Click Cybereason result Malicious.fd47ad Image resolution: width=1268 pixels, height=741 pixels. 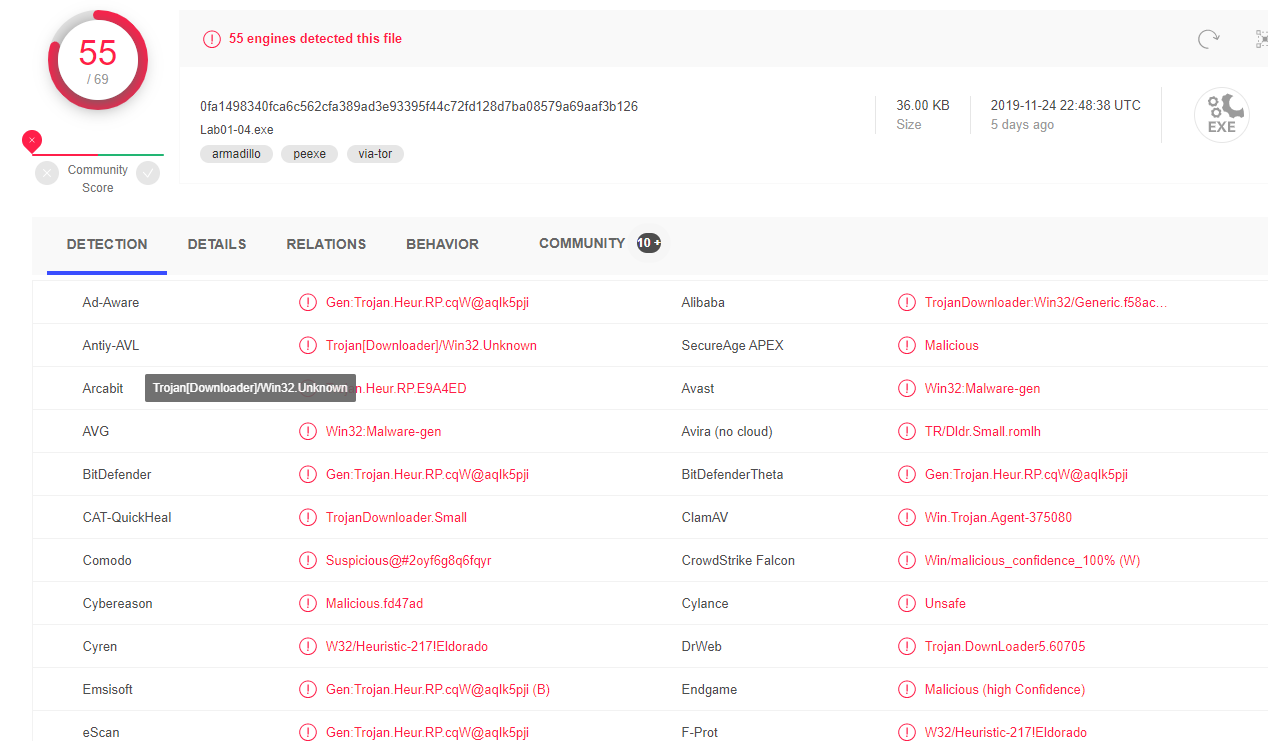pos(374,603)
